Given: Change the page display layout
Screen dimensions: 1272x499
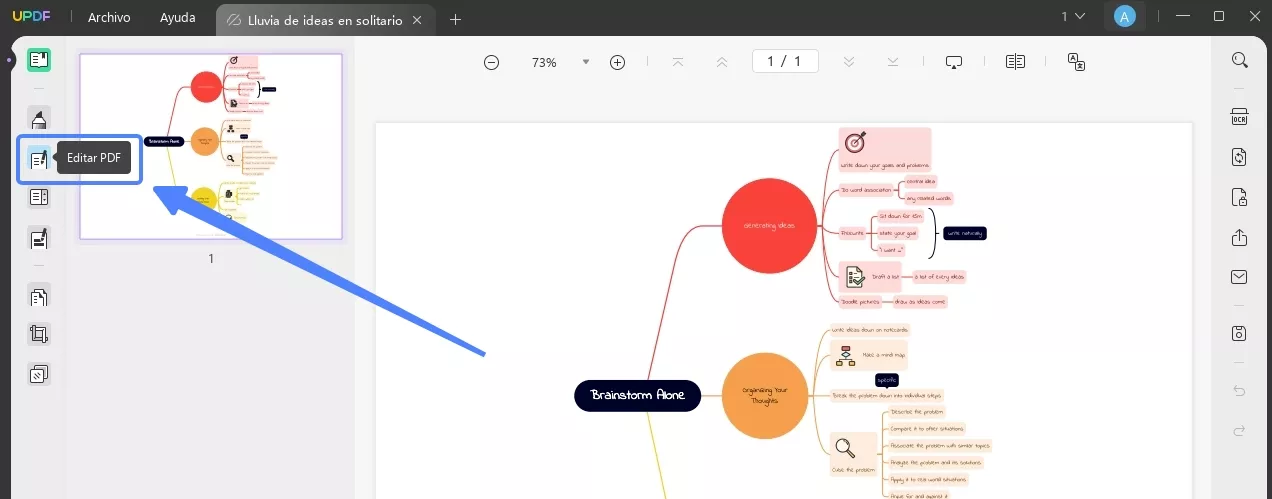Looking at the screenshot, I should pyautogui.click(x=1015, y=62).
